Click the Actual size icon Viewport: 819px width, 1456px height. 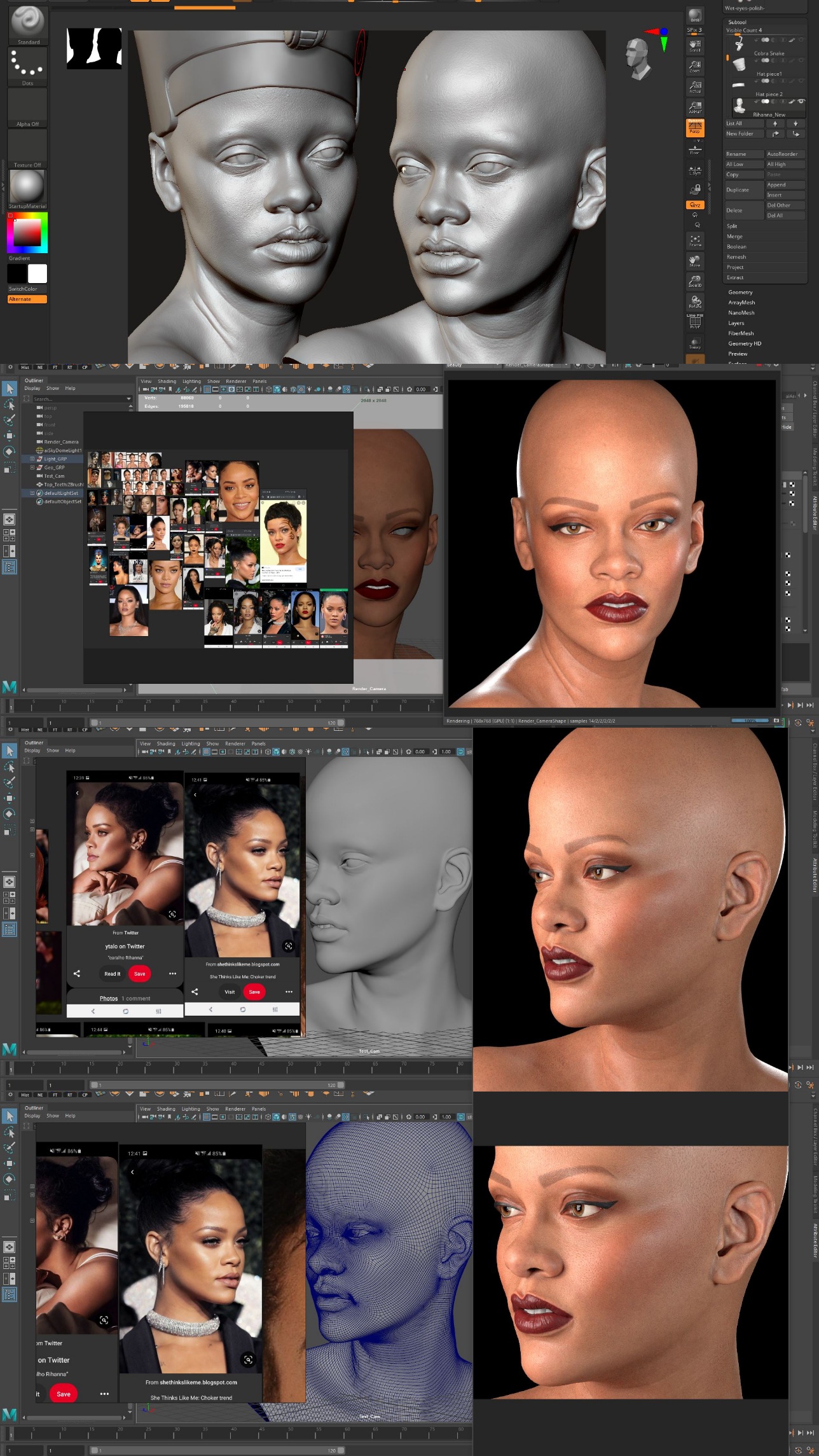pos(695,87)
